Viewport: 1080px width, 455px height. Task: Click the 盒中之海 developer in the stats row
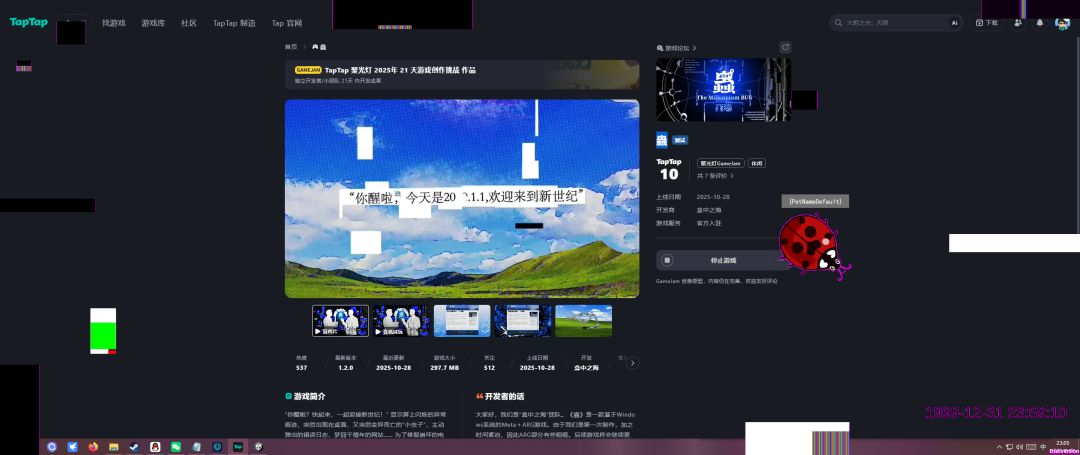(x=586, y=368)
